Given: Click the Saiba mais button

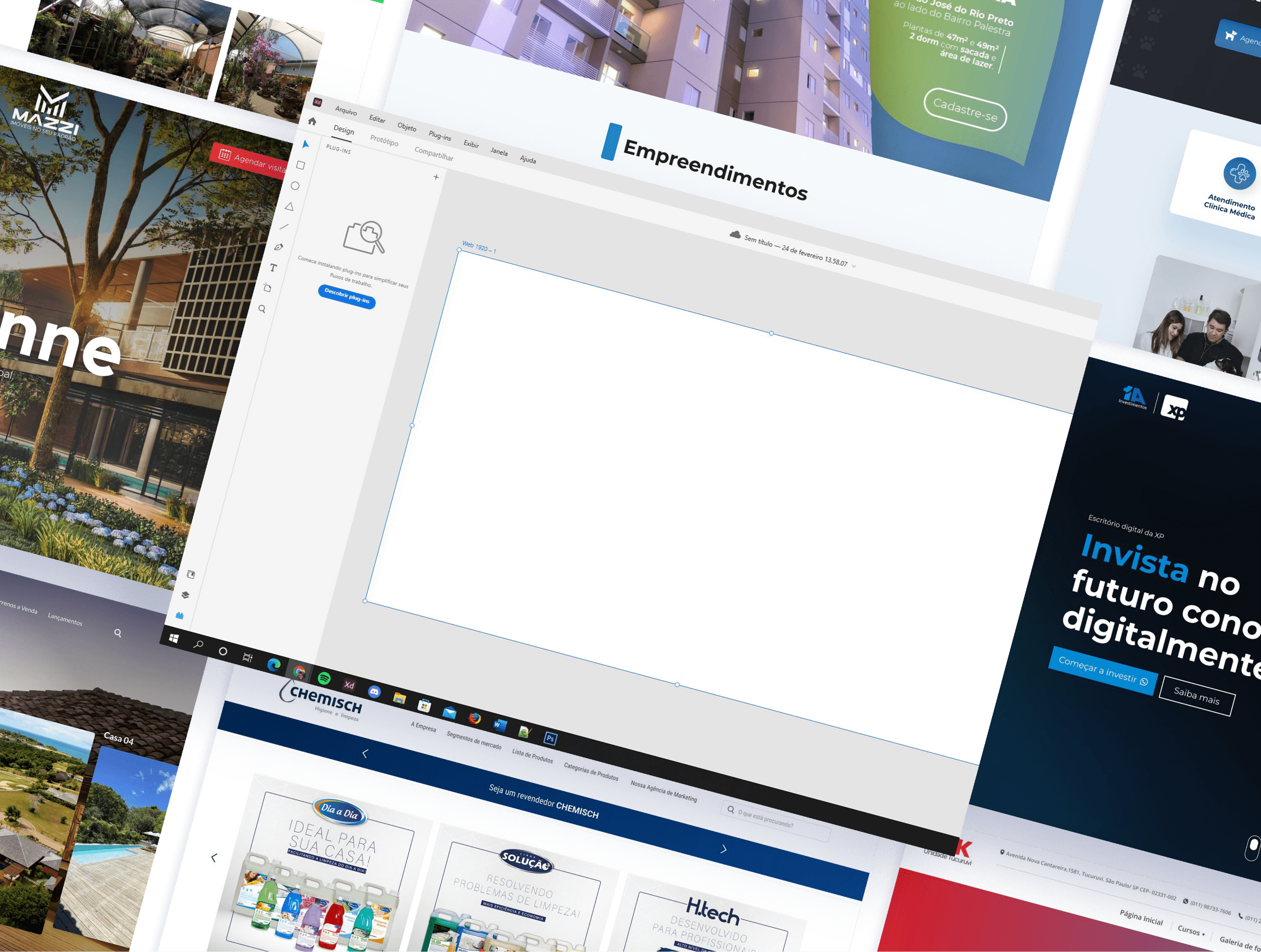Looking at the screenshot, I should pyautogui.click(x=1197, y=696).
